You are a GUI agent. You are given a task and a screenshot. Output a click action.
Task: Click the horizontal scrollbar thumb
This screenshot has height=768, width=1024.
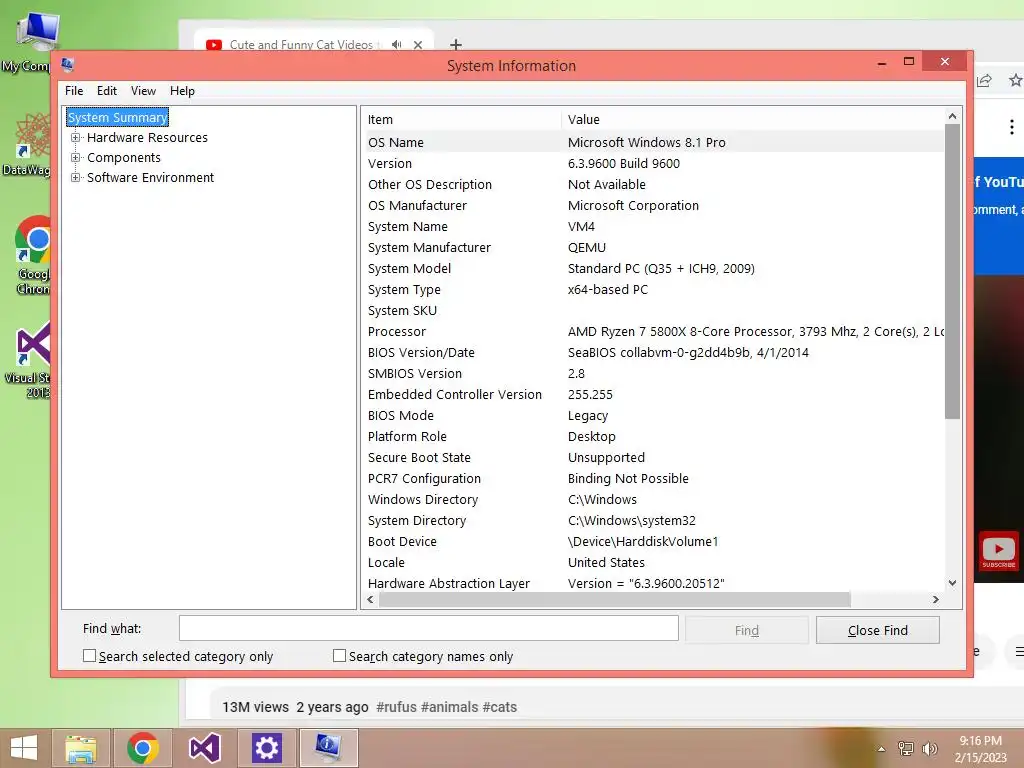click(x=615, y=600)
